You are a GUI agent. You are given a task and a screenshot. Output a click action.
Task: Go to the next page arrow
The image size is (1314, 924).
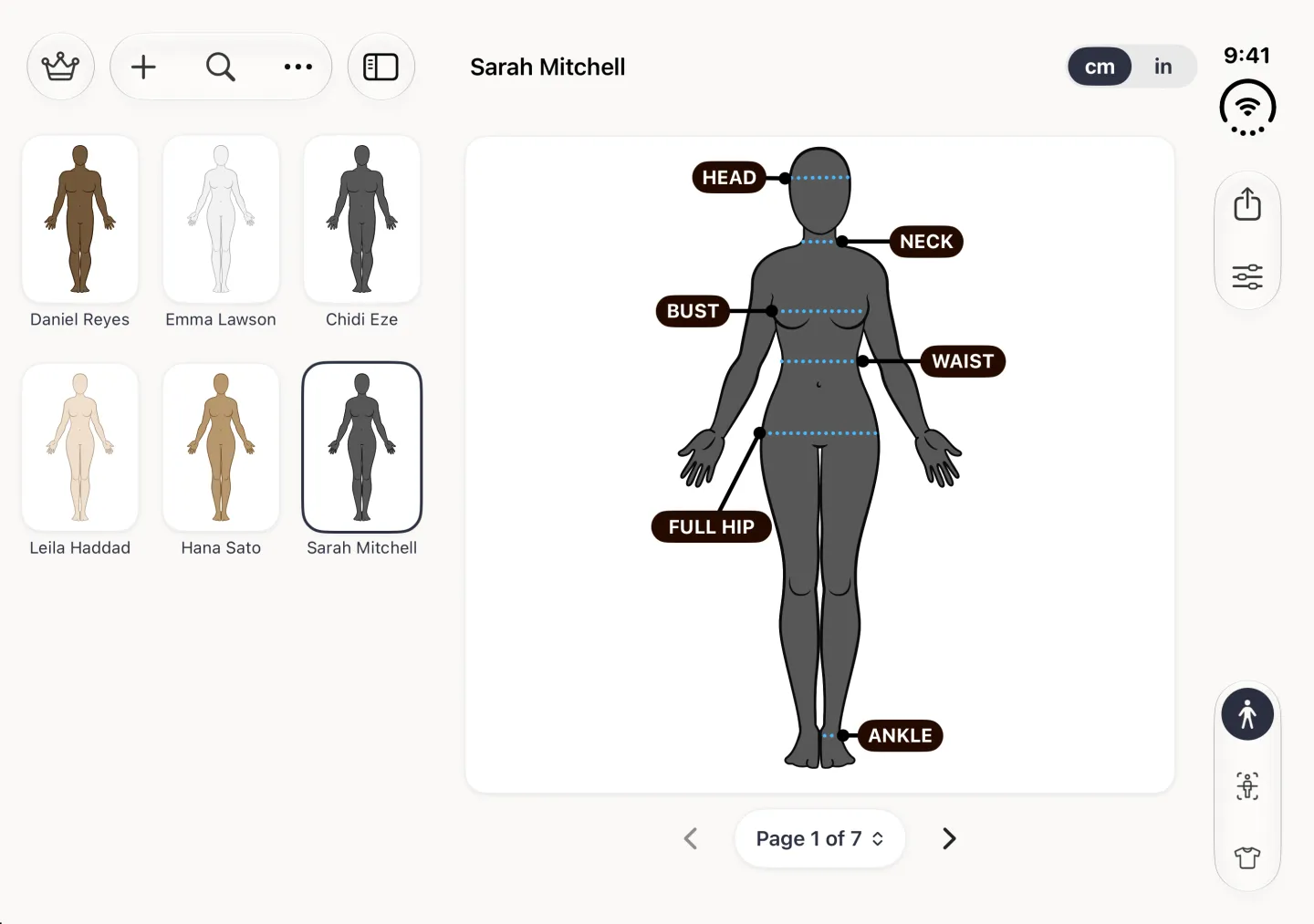point(949,838)
